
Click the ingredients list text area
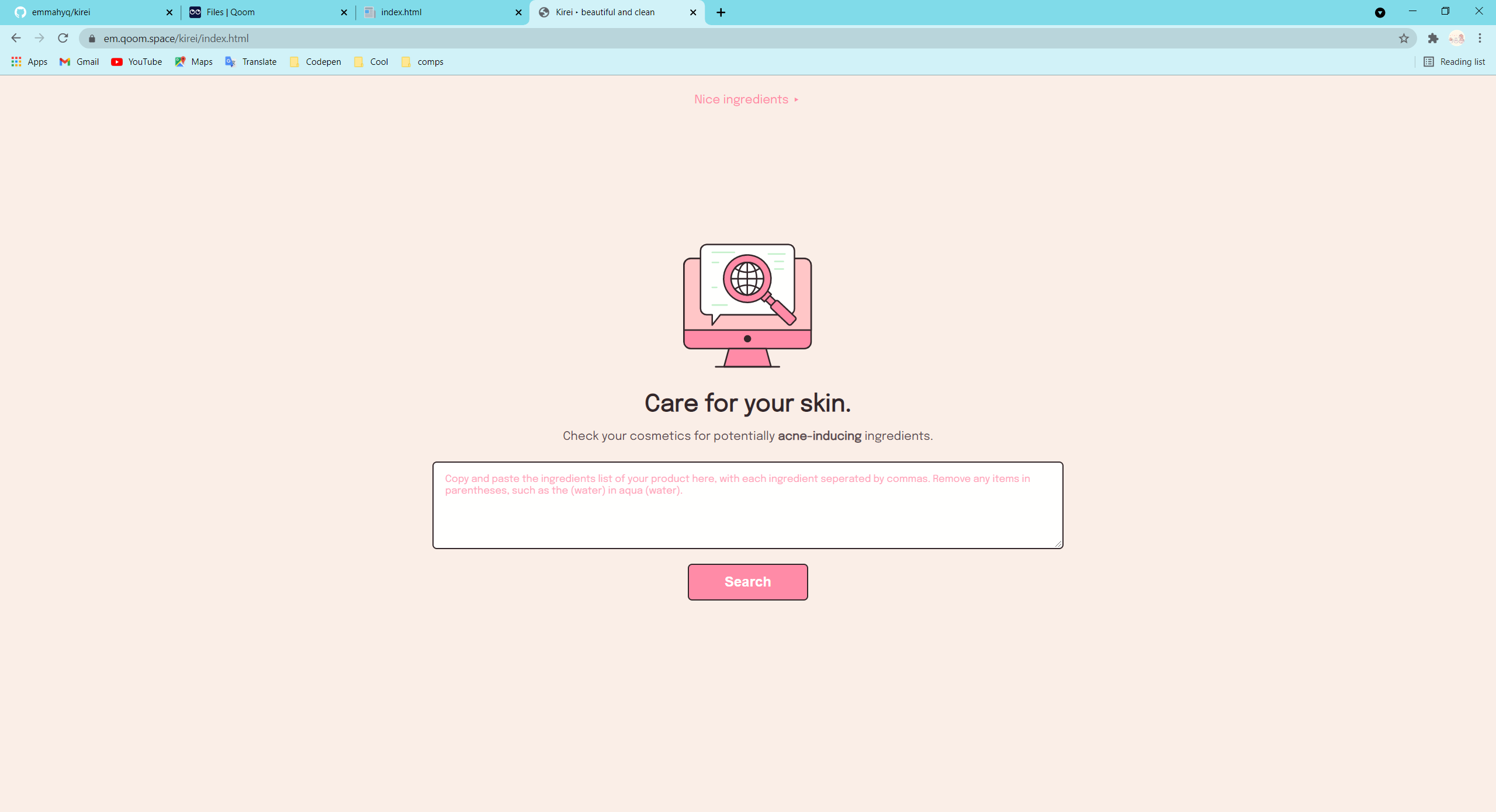click(747, 505)
